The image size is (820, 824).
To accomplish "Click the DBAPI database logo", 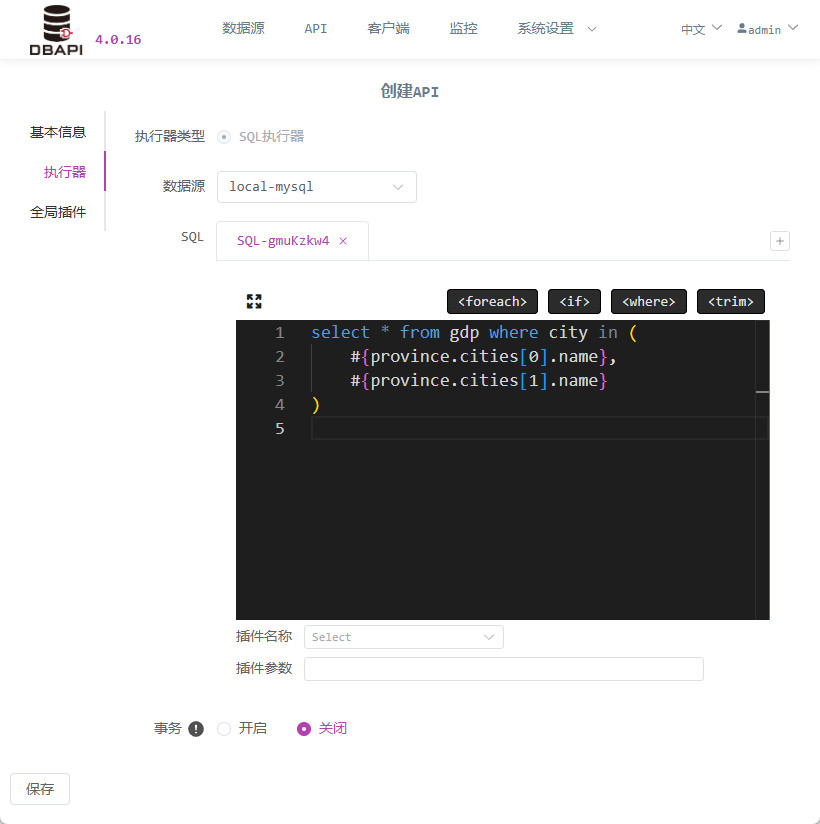I will pyautogui.click(x=56, y=30).
